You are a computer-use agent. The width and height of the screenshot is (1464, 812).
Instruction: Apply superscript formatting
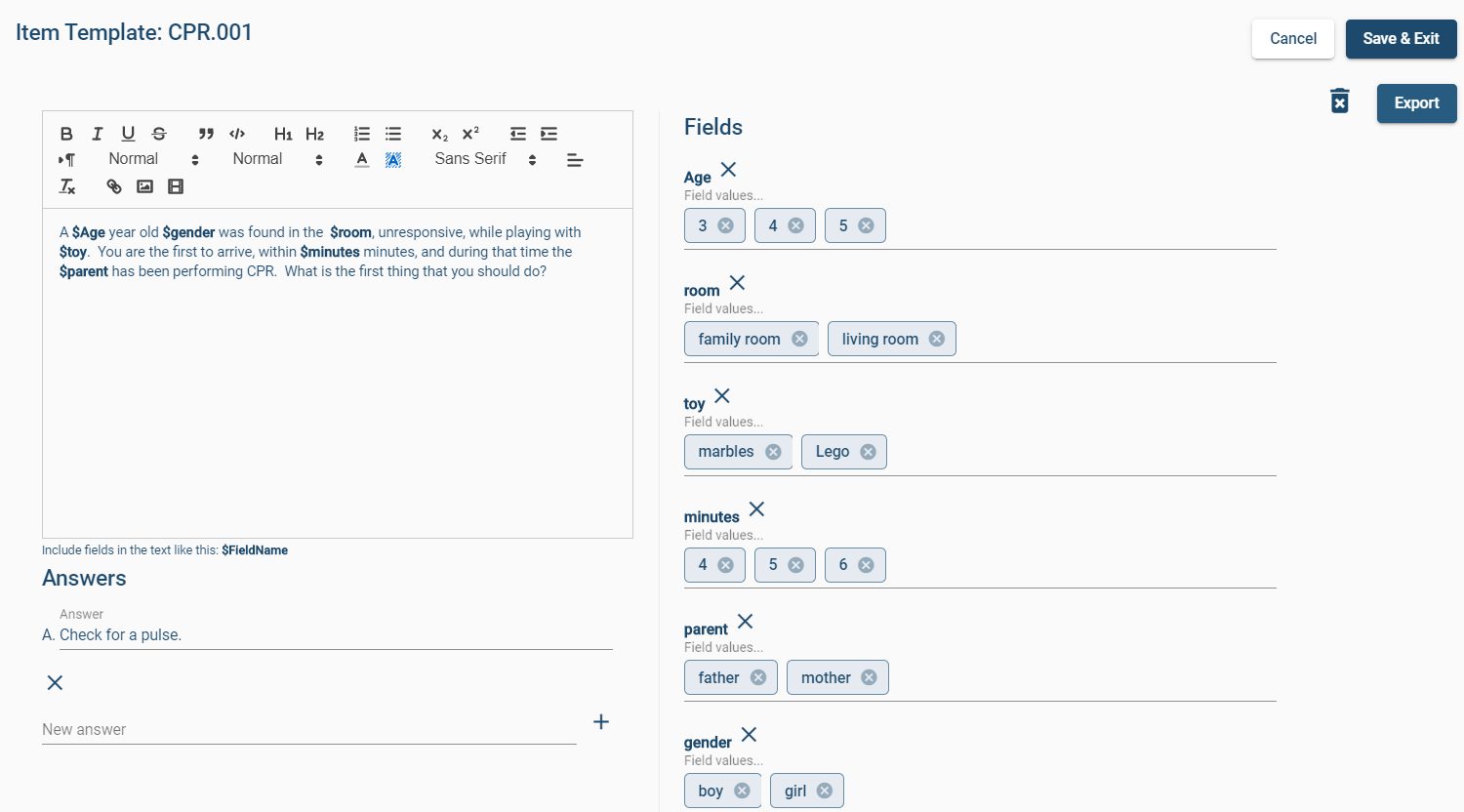470,134
